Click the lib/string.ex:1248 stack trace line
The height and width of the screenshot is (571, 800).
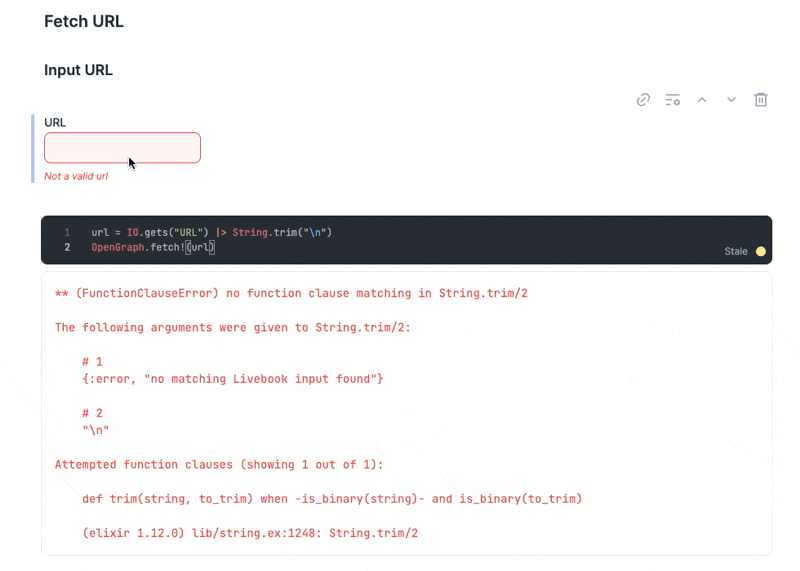pos(250,533)
